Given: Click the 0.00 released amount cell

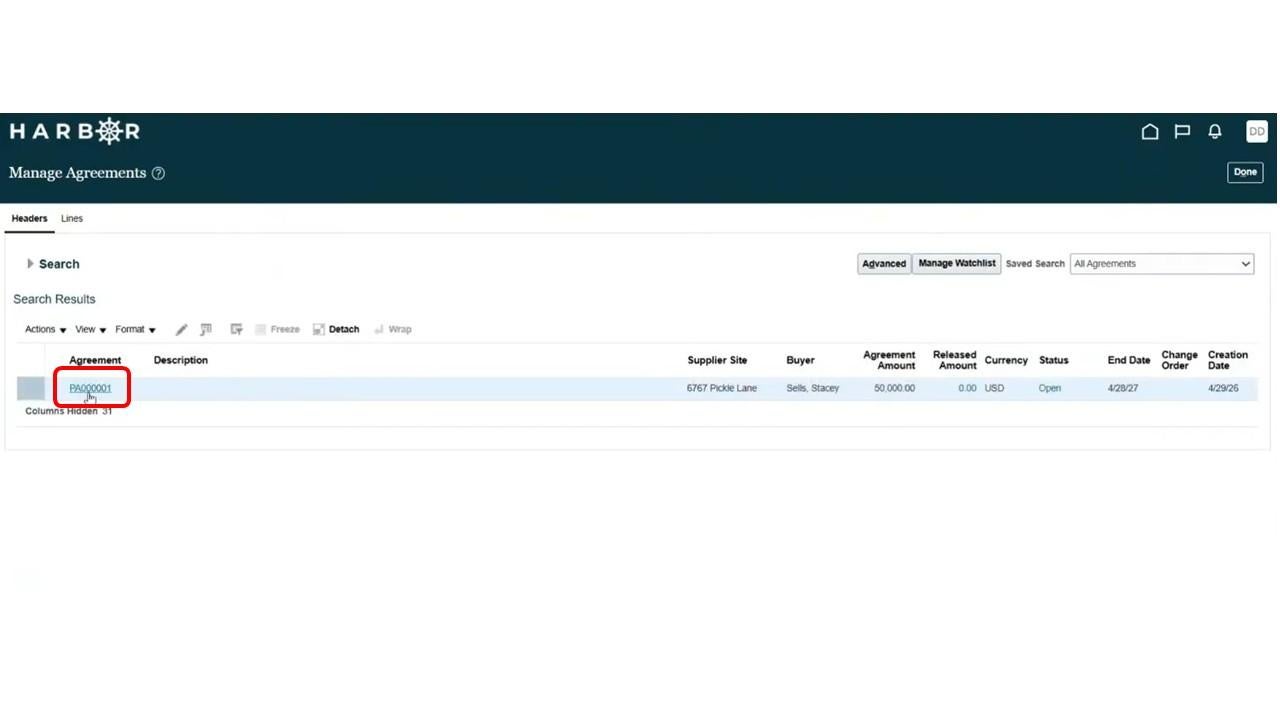Looking at the screenshot, I should click(967, 388).
